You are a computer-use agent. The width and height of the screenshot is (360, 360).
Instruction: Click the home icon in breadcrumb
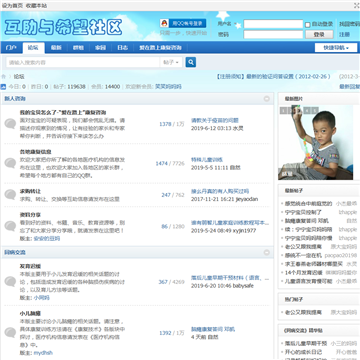point(4,76)
